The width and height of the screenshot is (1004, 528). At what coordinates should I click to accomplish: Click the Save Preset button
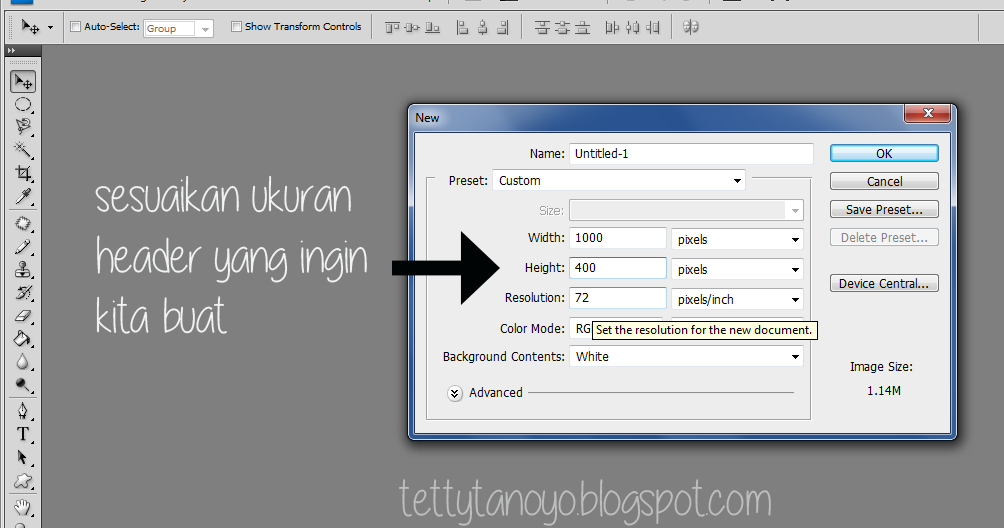click(x=884, y=210)
